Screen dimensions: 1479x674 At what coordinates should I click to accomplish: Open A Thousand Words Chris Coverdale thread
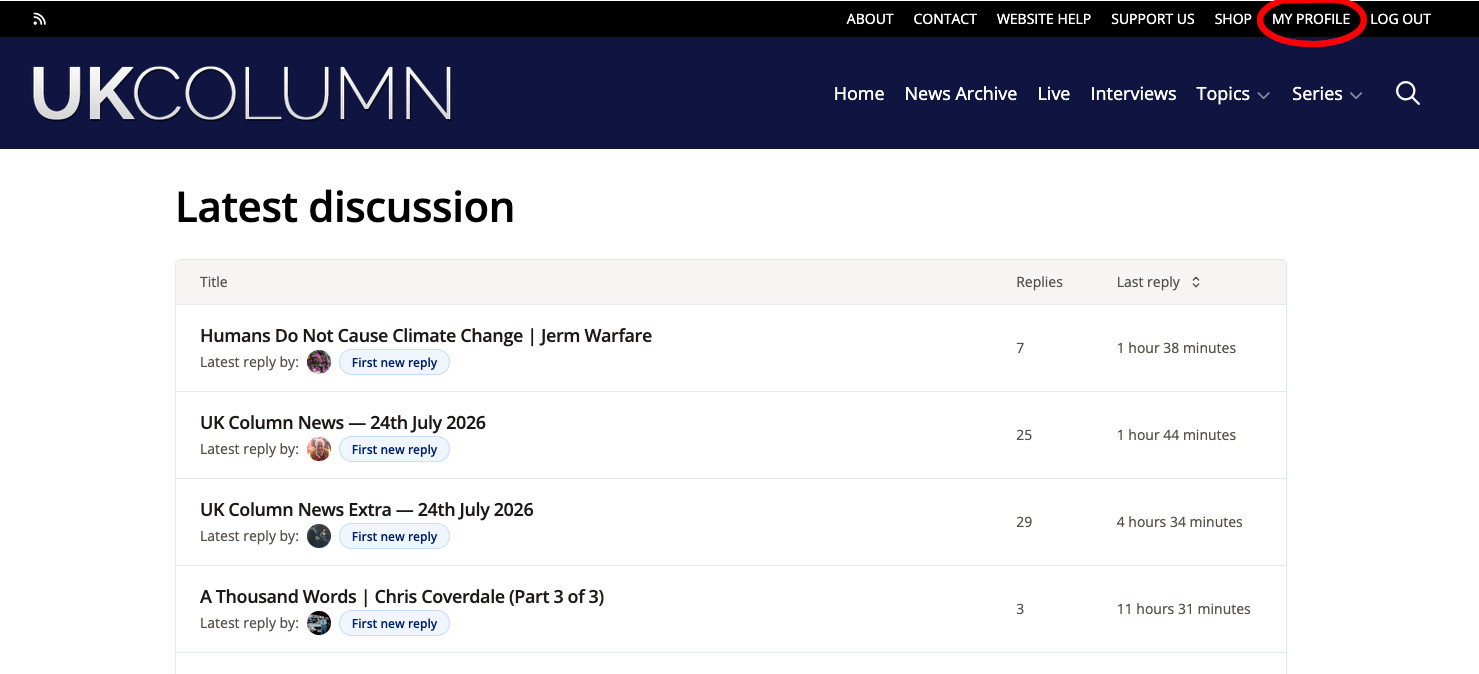pos(402,597)
